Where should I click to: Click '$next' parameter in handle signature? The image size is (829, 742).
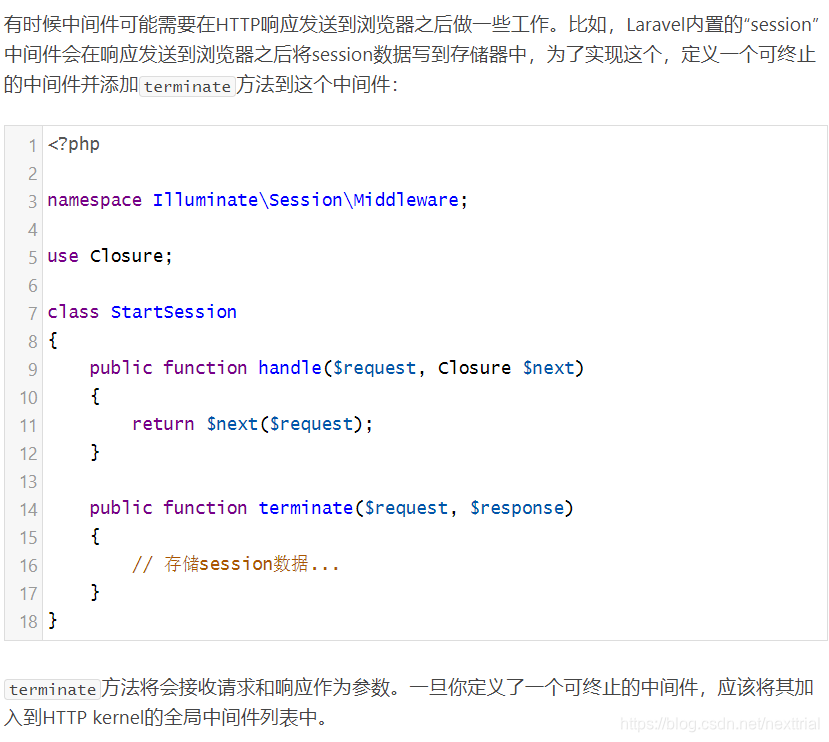click(548, 368)
